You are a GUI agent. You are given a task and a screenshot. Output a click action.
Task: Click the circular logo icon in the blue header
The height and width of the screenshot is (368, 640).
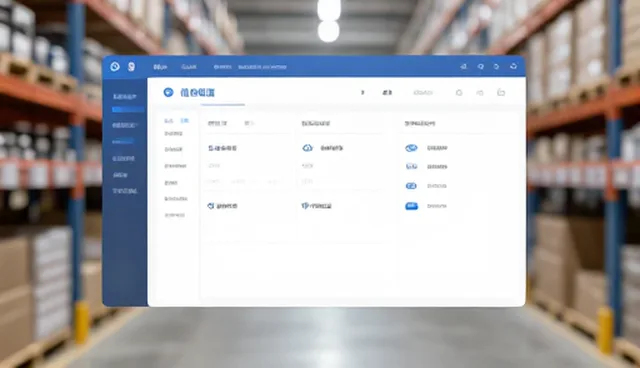[115, 67]
